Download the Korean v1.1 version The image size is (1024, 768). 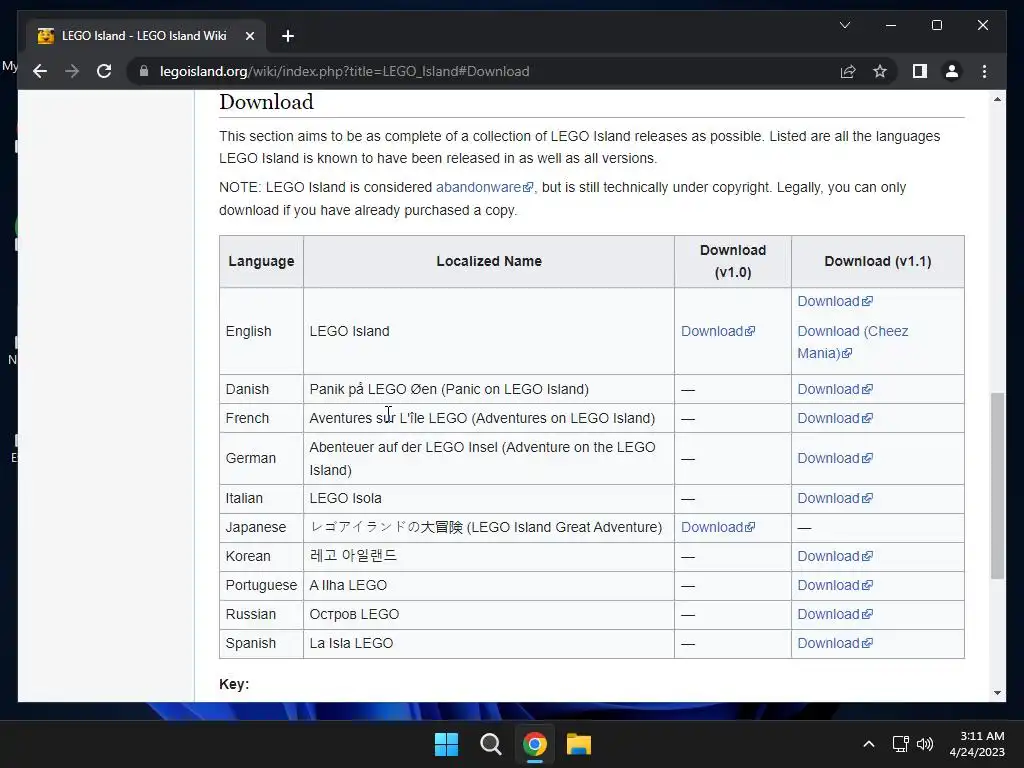[x=835, y=556]
